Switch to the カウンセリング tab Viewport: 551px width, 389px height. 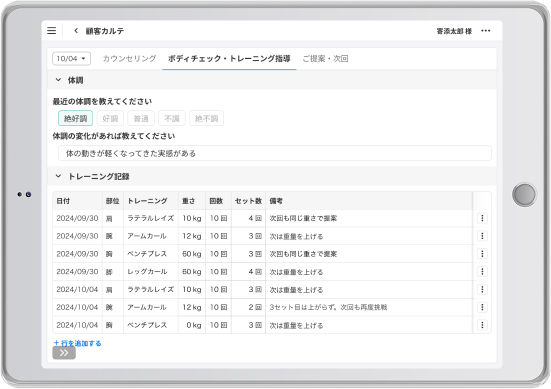(129, 59)
